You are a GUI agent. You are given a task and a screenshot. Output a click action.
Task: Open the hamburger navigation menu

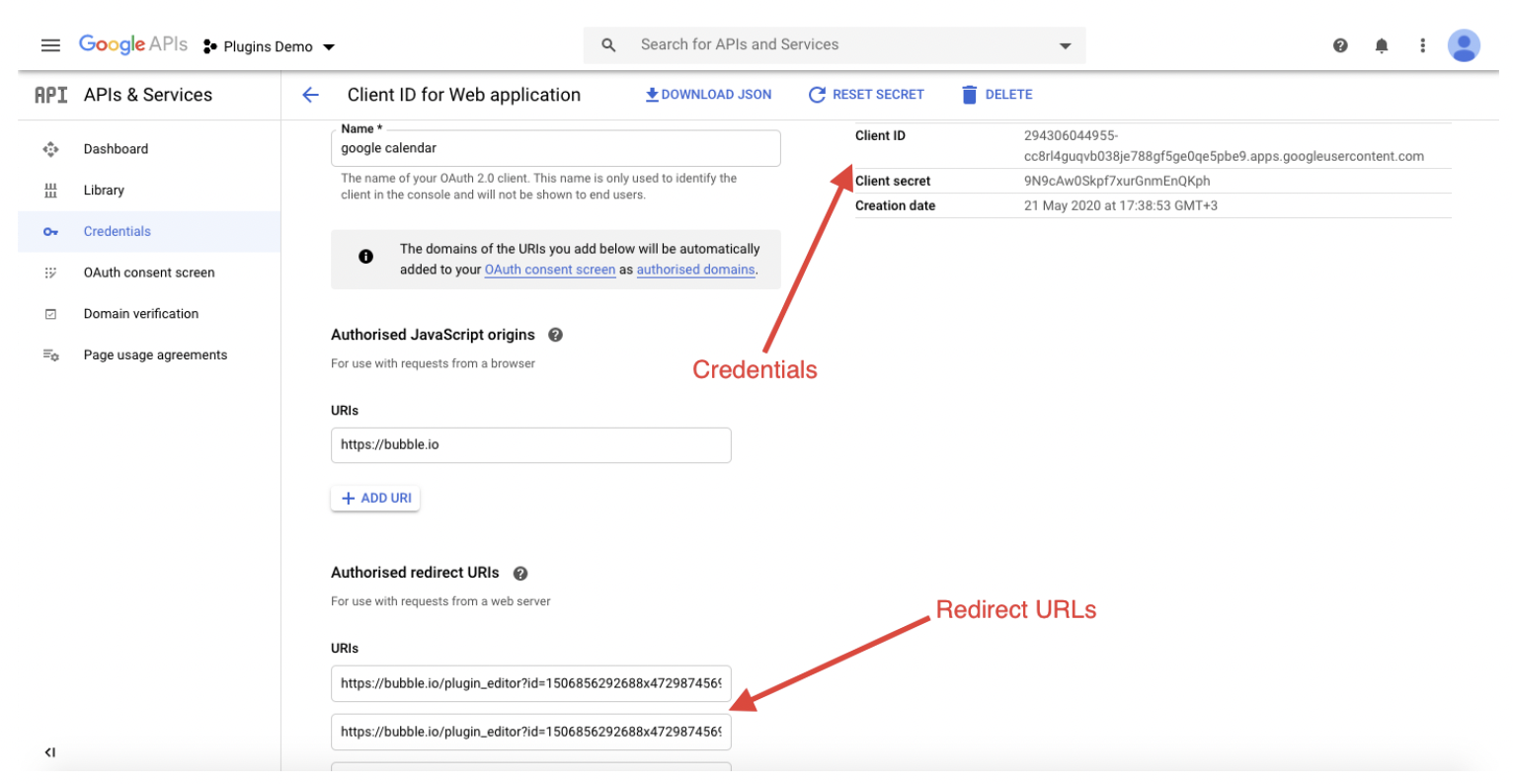(x=50, y=45)
